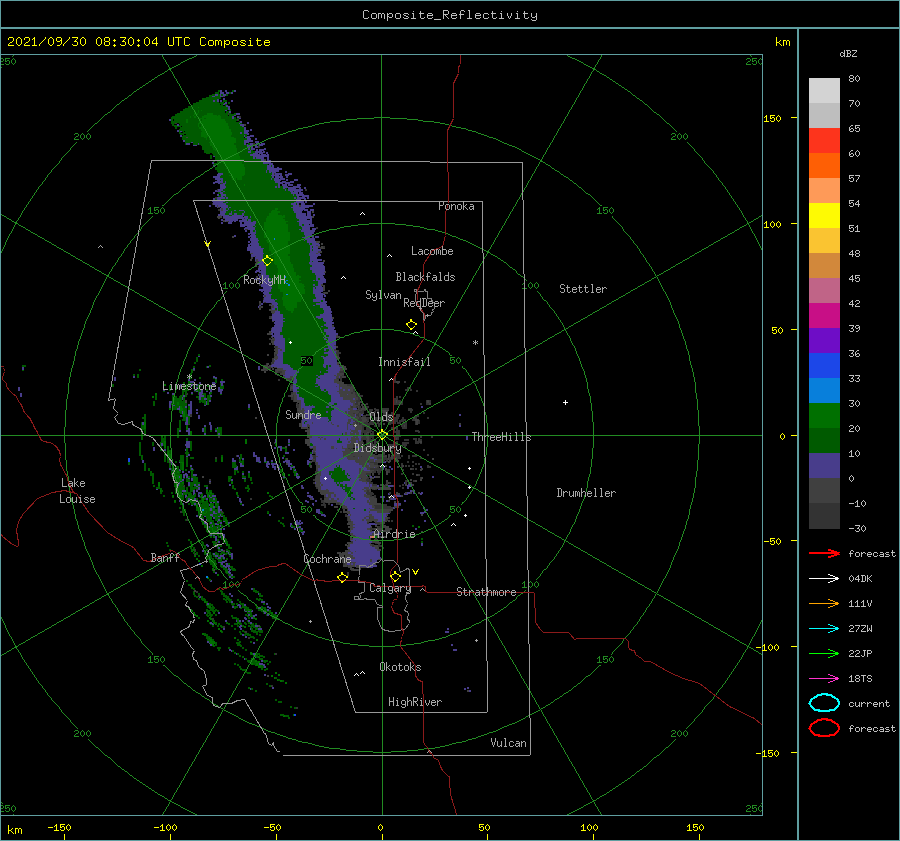Click the Strathmore town label
Image resolution: width=900 pixels, height=841 pixels.
(486, 592)
